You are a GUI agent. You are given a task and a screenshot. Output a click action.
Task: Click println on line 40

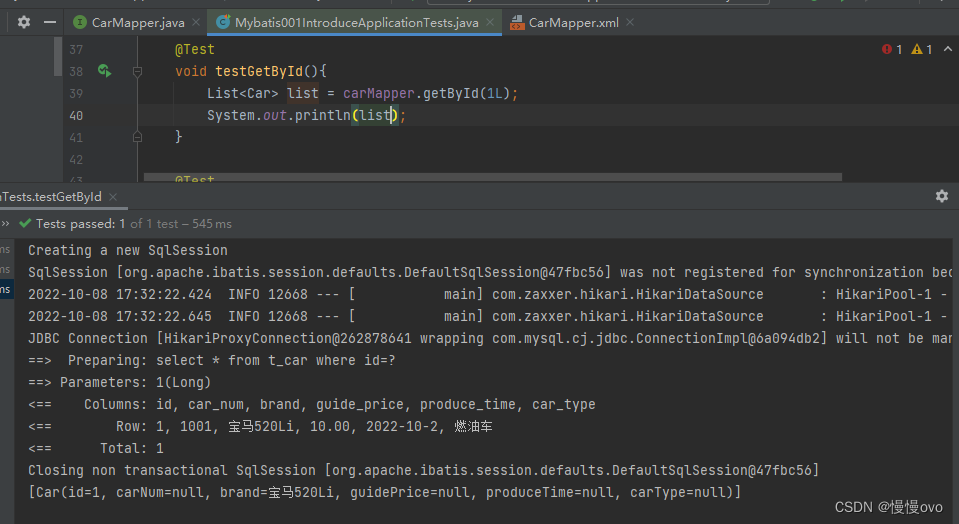323,116
